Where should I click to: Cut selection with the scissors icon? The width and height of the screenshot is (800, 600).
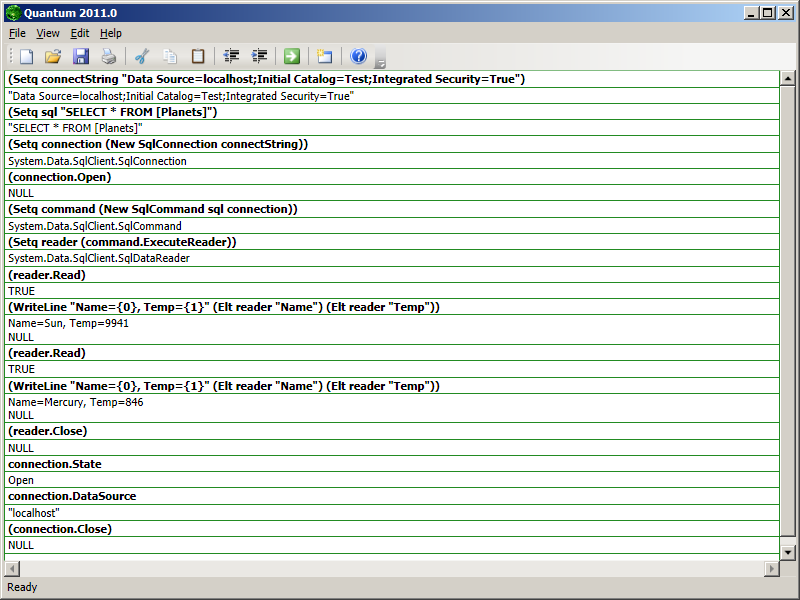(x=142, y=56)
